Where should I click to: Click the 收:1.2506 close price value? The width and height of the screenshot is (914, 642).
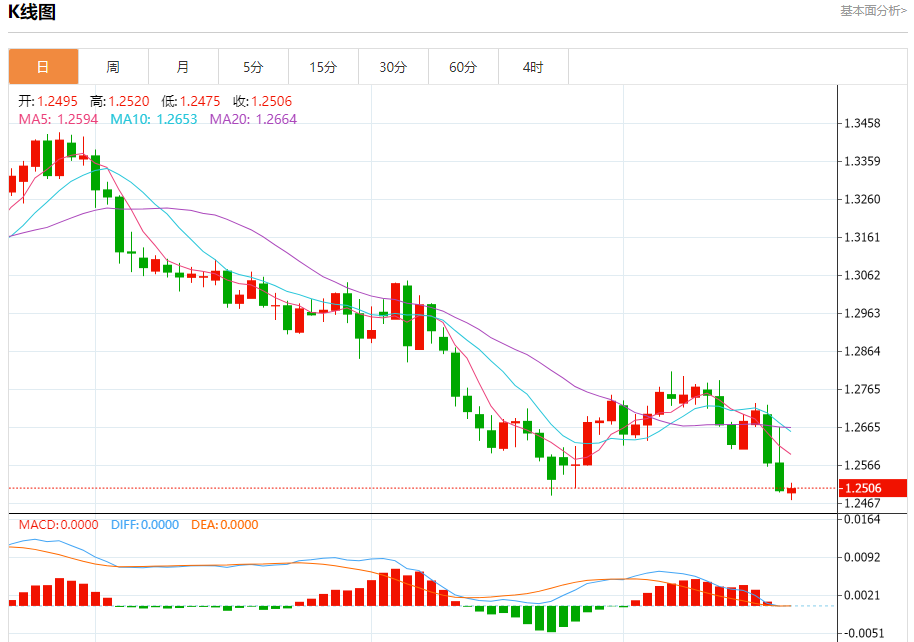coord(262,101)
